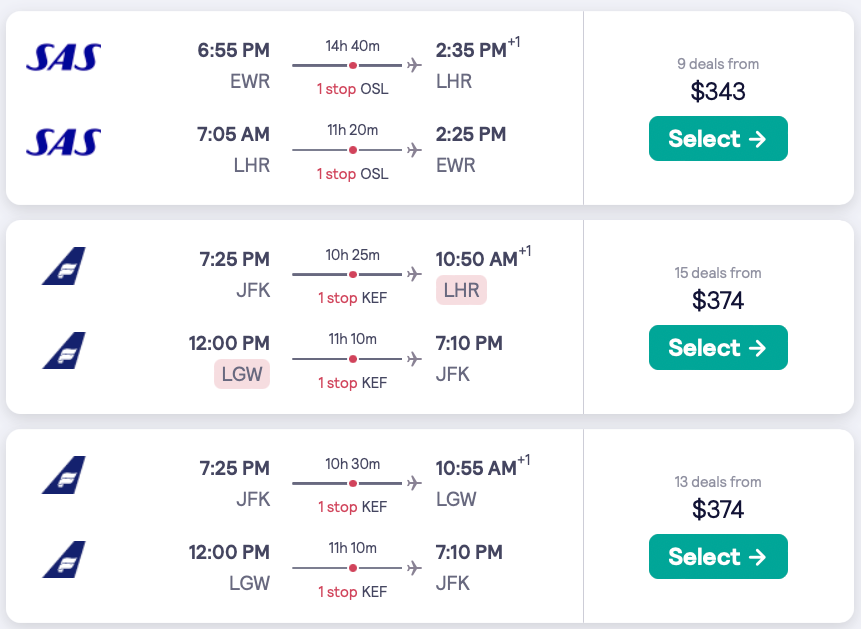This screenshot has height=629, width=861.
Task: Select the $374 deal with 15 offers
Action: click(718, 348)
